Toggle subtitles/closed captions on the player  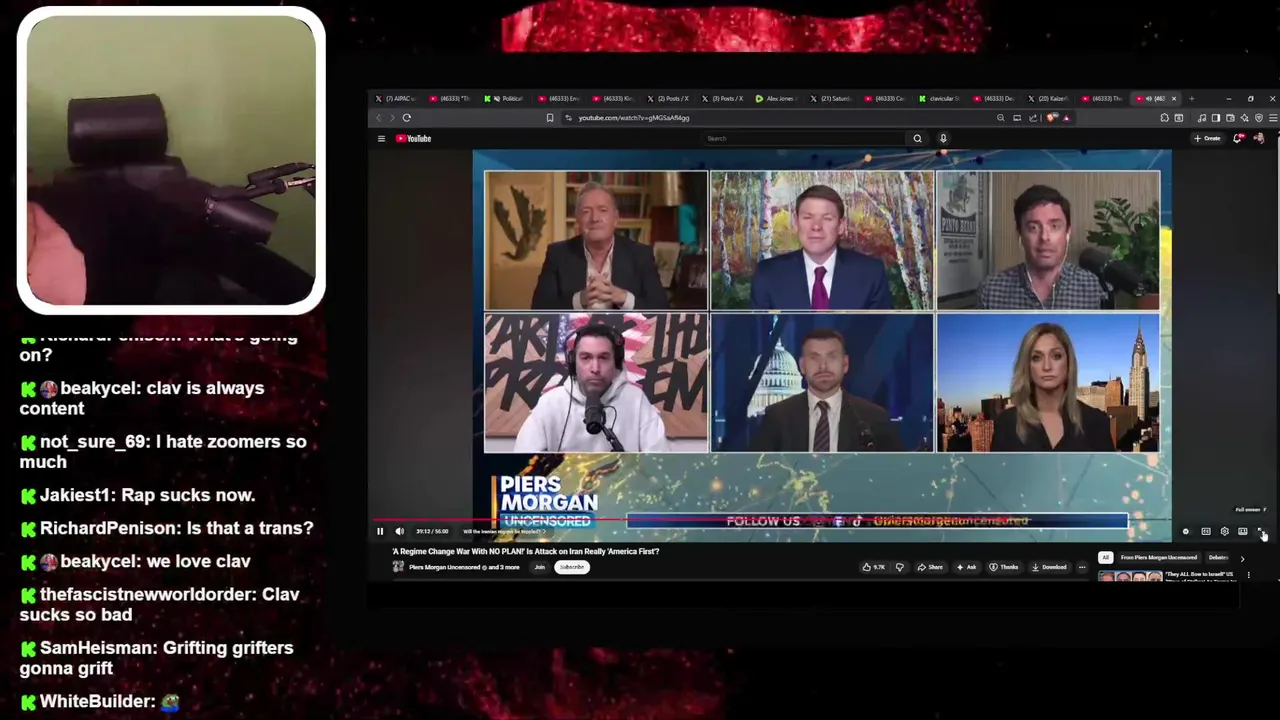1206,531
